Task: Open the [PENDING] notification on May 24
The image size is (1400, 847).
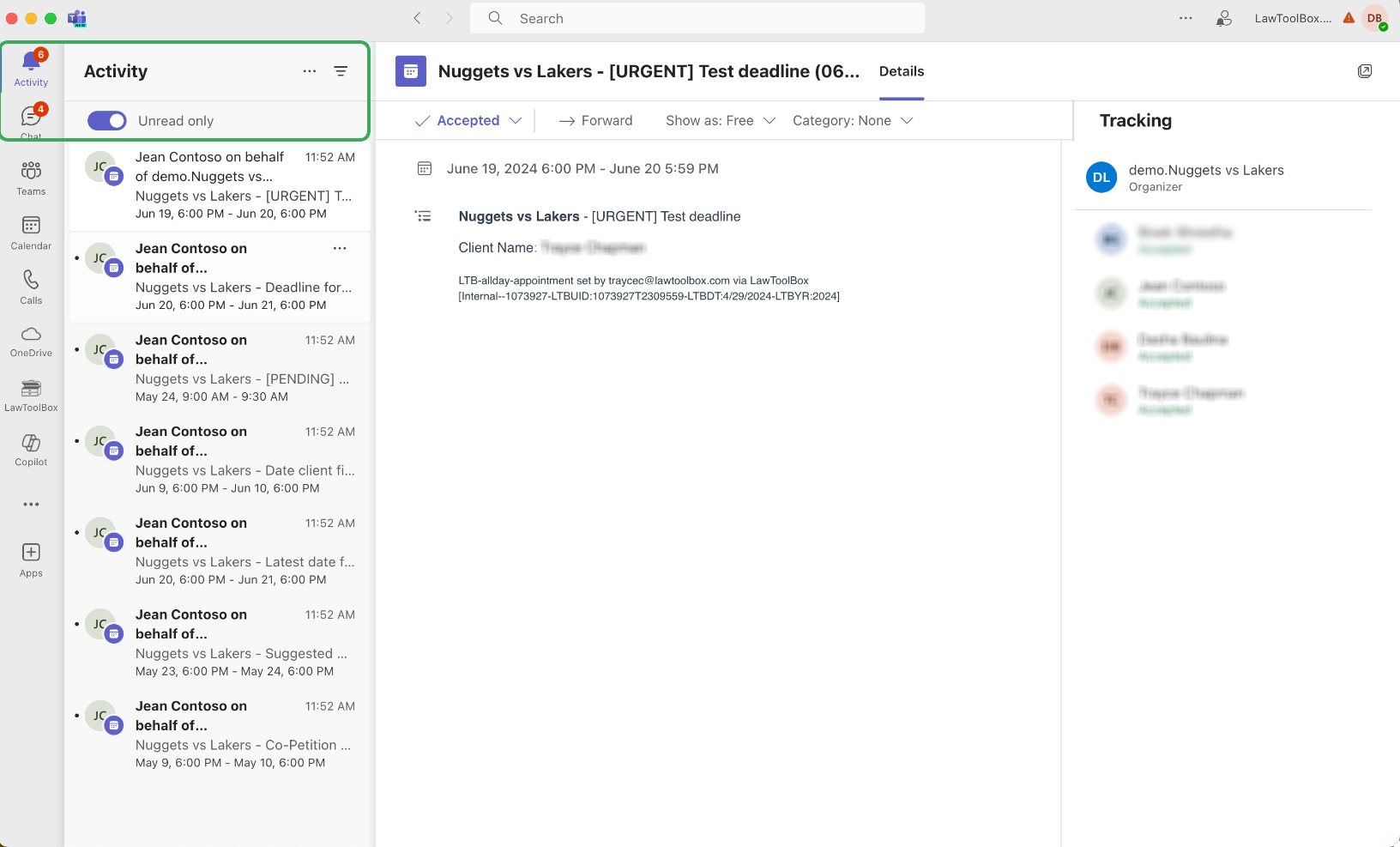Action: 220,368
